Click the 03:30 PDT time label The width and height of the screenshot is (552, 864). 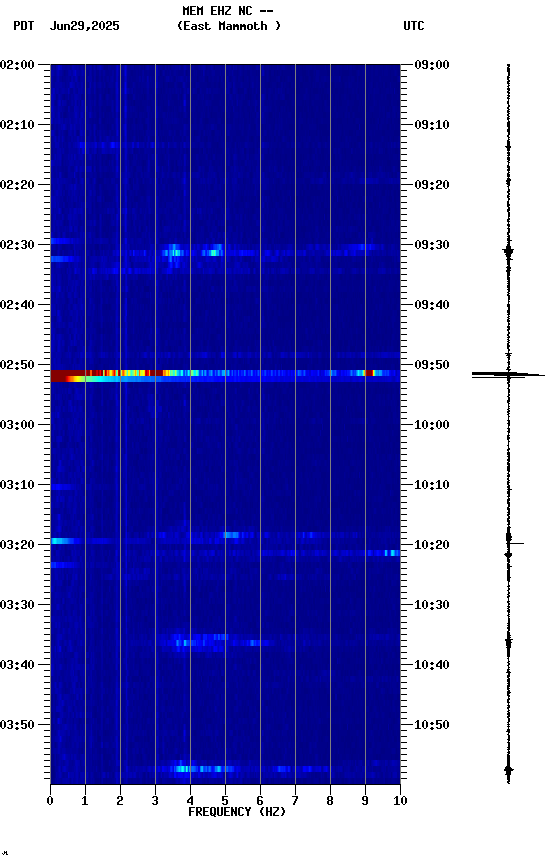tap(17, 605)
